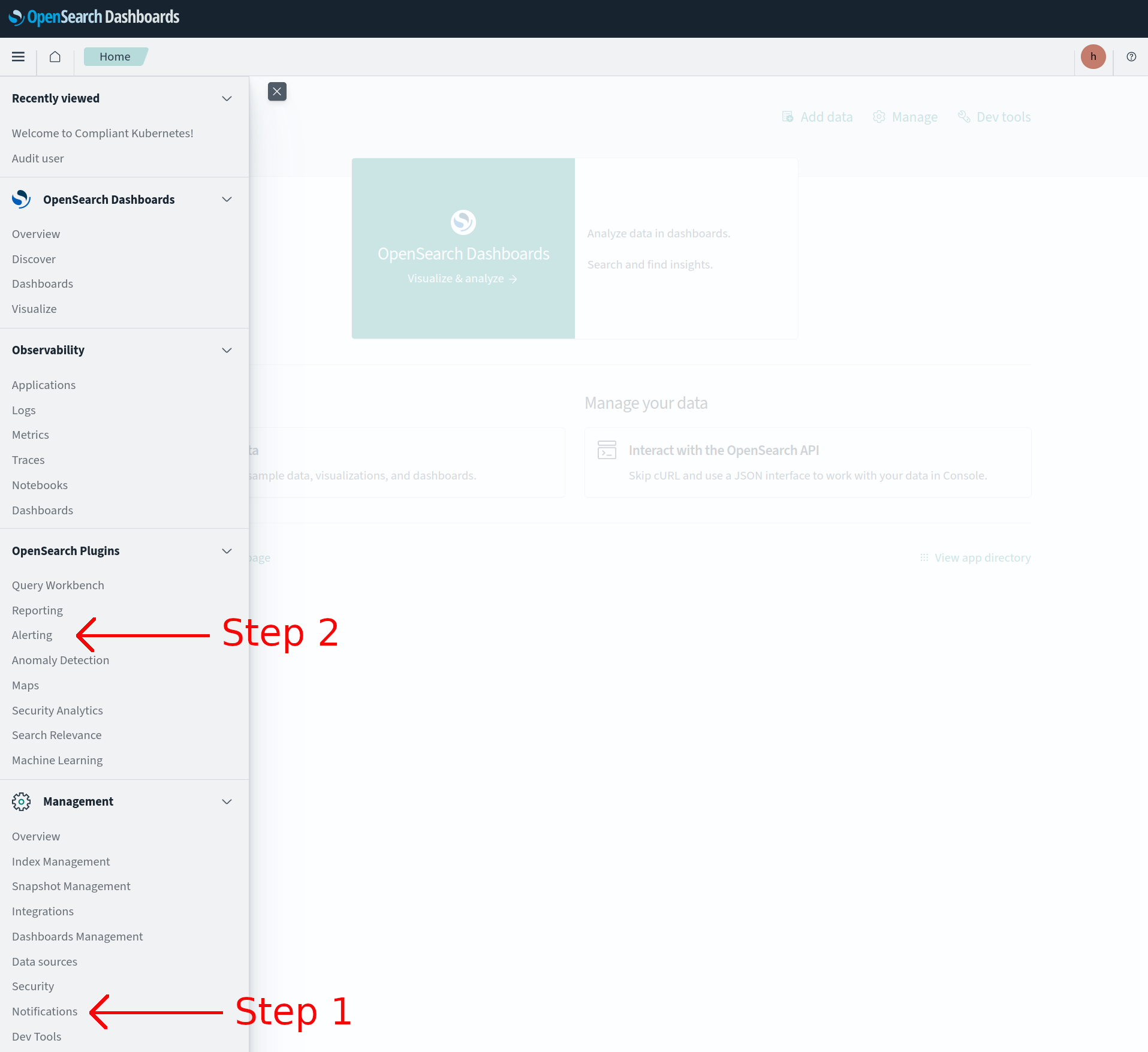The image size is (1148, 1052).
Task: Click the home icon in header
Action: [x=55, y=56]
